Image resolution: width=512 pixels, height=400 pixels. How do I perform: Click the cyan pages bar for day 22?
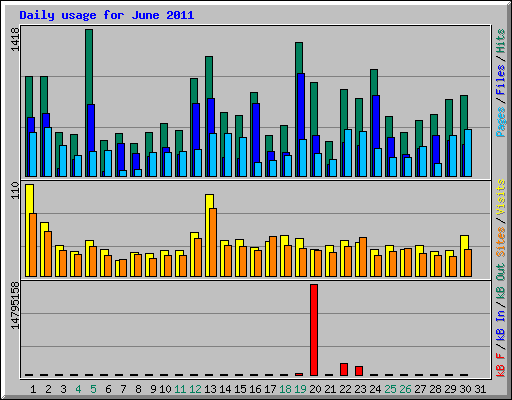[348, 153]
